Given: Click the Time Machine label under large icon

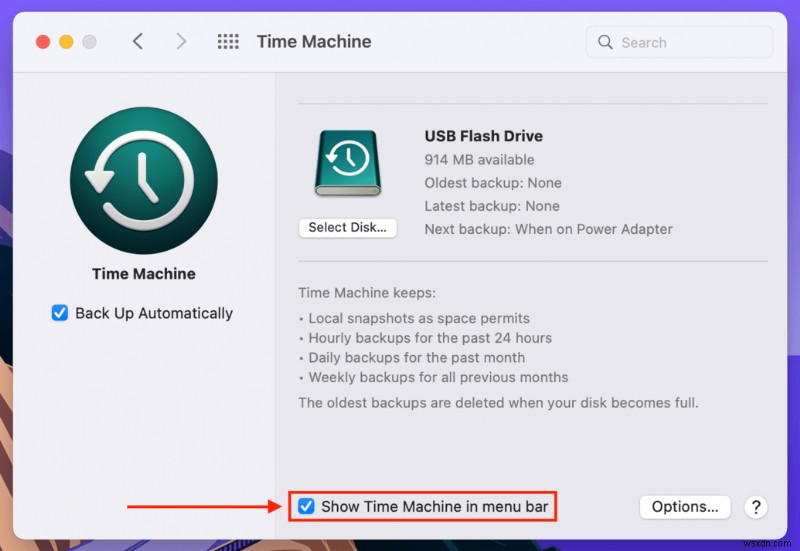Looking at the screenshot, I should (144, 274).
